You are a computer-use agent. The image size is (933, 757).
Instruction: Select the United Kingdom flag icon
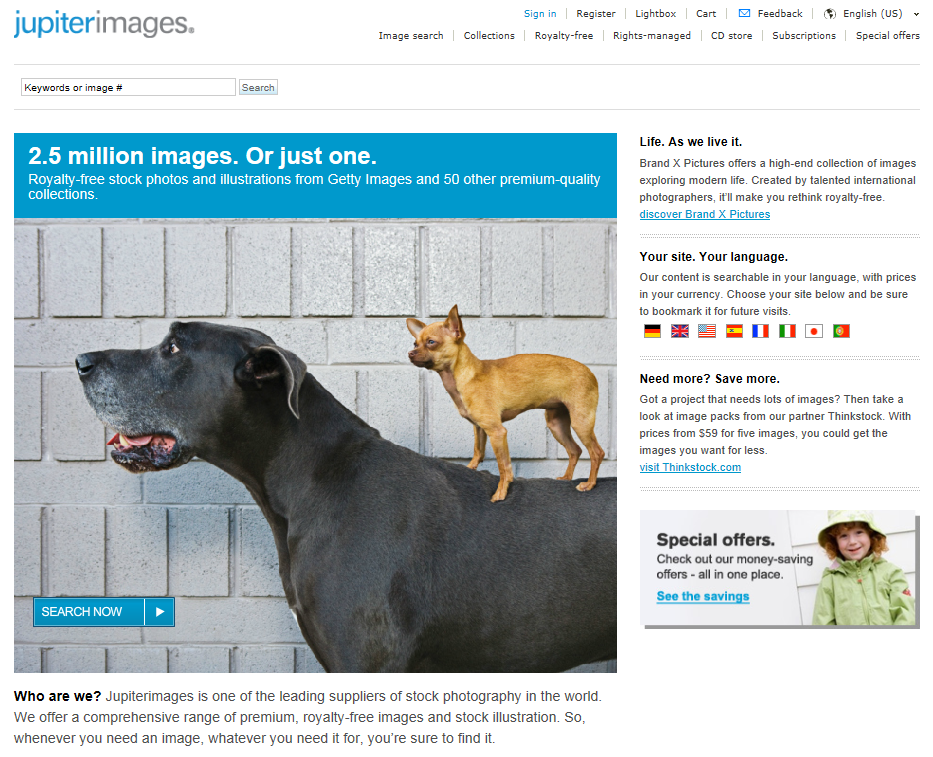(x=680, y=331)
